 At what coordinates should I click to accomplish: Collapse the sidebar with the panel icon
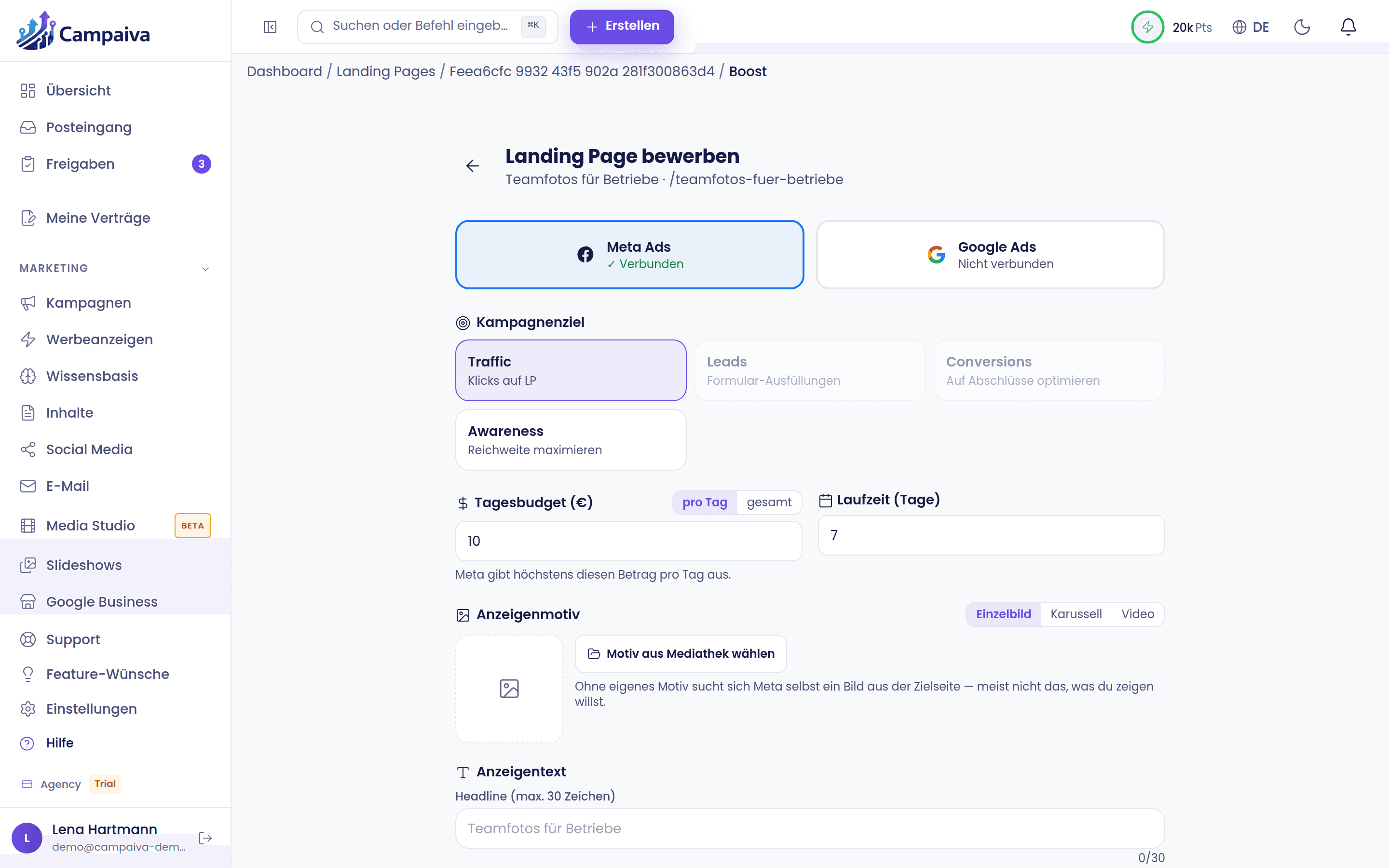click(x=270, y=27)
